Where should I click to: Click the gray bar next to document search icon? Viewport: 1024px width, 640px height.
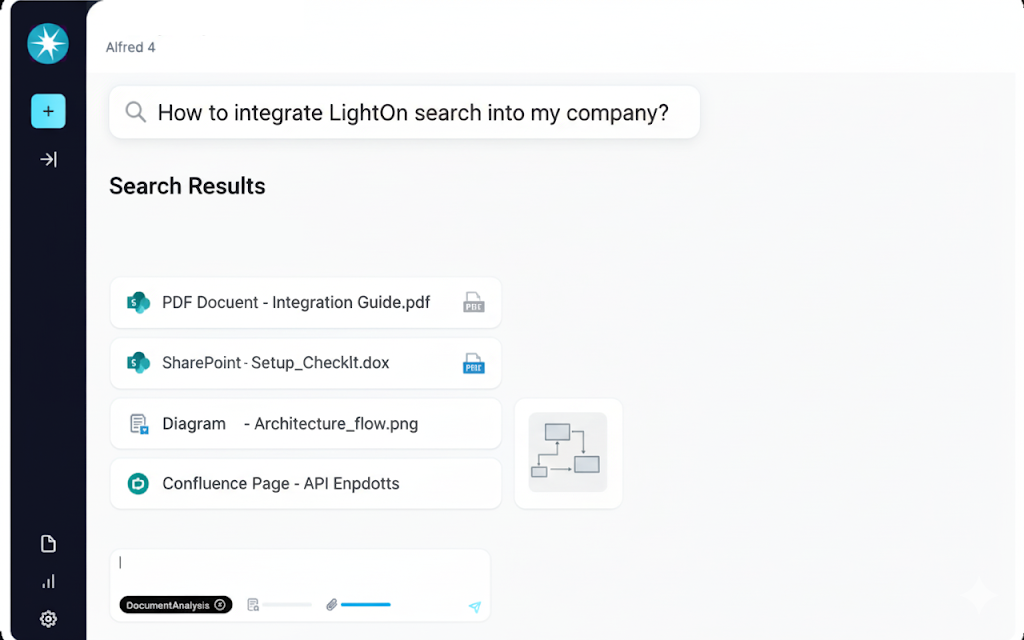pos(287,605)
